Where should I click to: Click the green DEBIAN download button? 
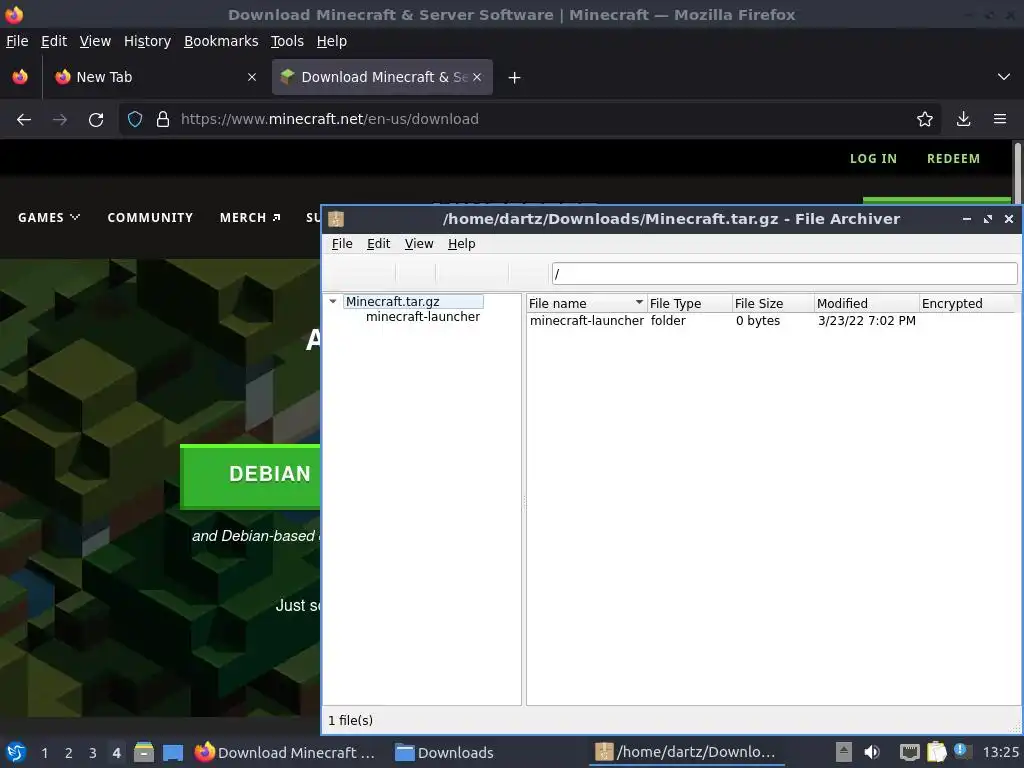click(x=250, y=475)
